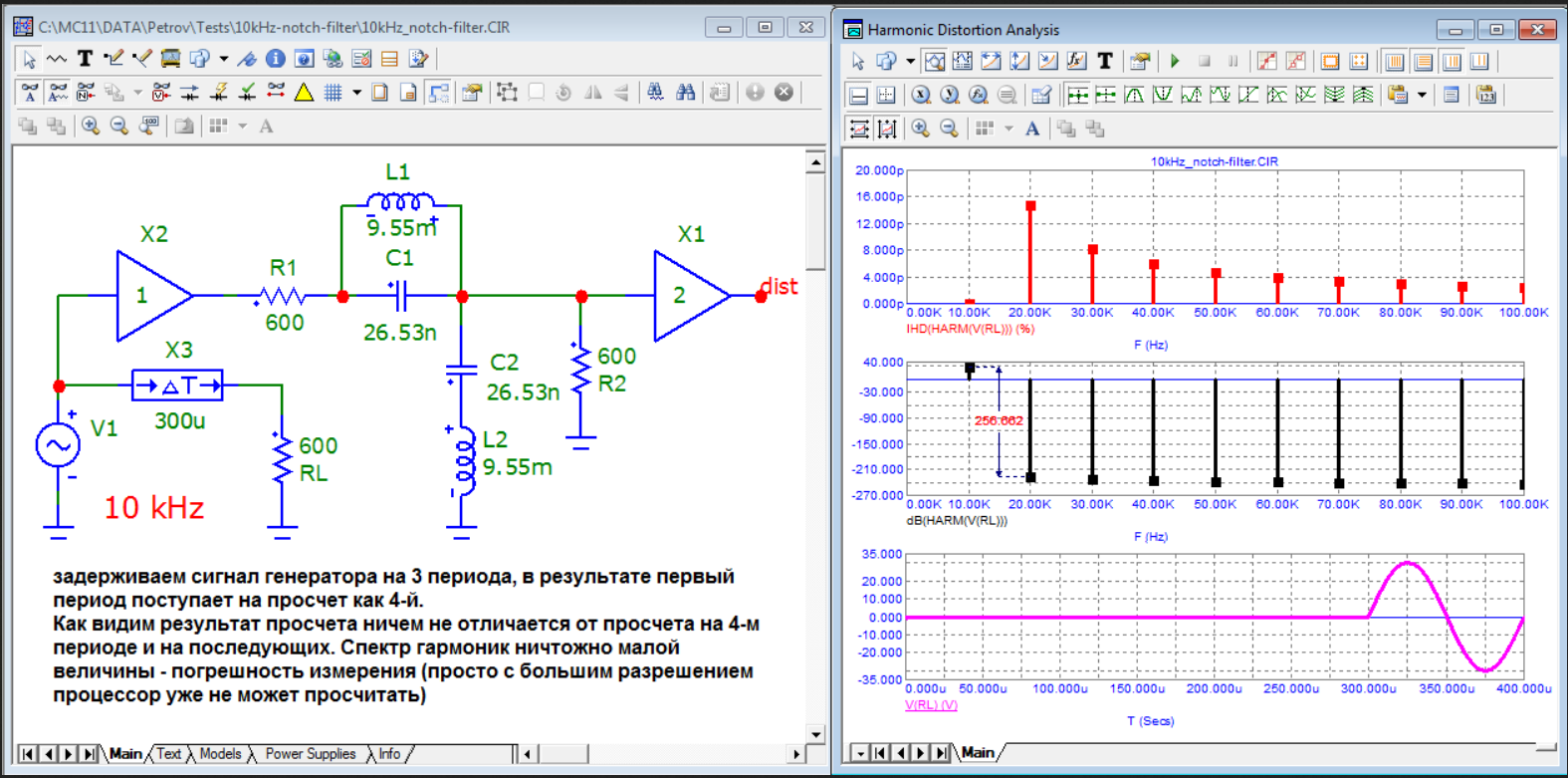
Task: Expand the clipboard dropdown arrow in analysis toolbar
Action: 1422,95
